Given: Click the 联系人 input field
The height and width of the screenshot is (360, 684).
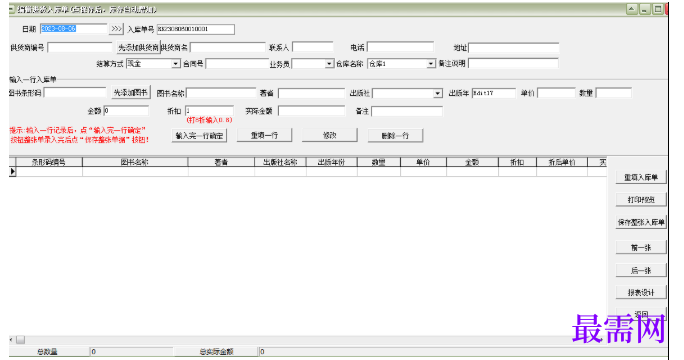Looking at the screenshot, I should point(313,47).
